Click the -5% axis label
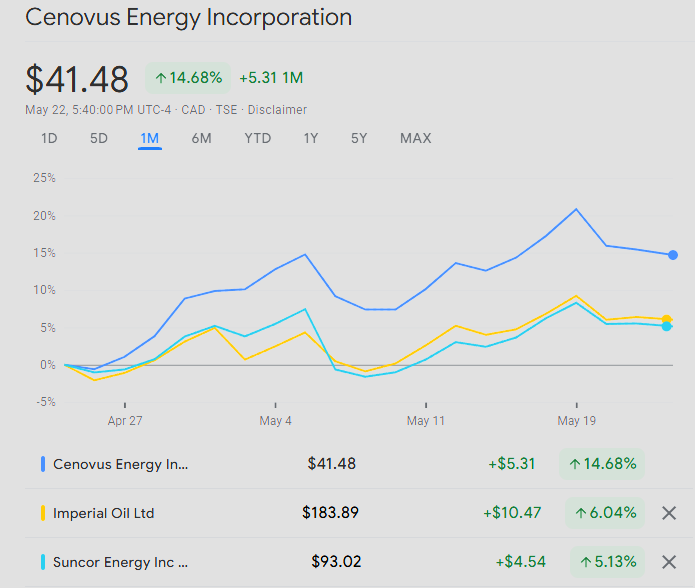Screen dimensions: 695x588 pos(46,402)
